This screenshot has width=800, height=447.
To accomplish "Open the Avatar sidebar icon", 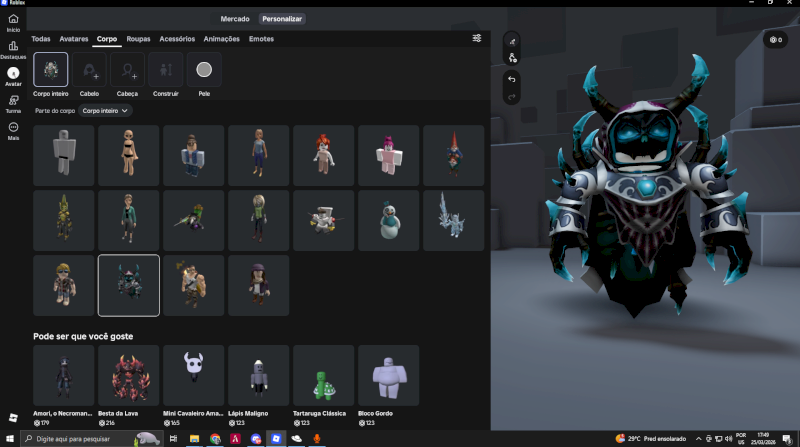I will [x=13, y=77].
